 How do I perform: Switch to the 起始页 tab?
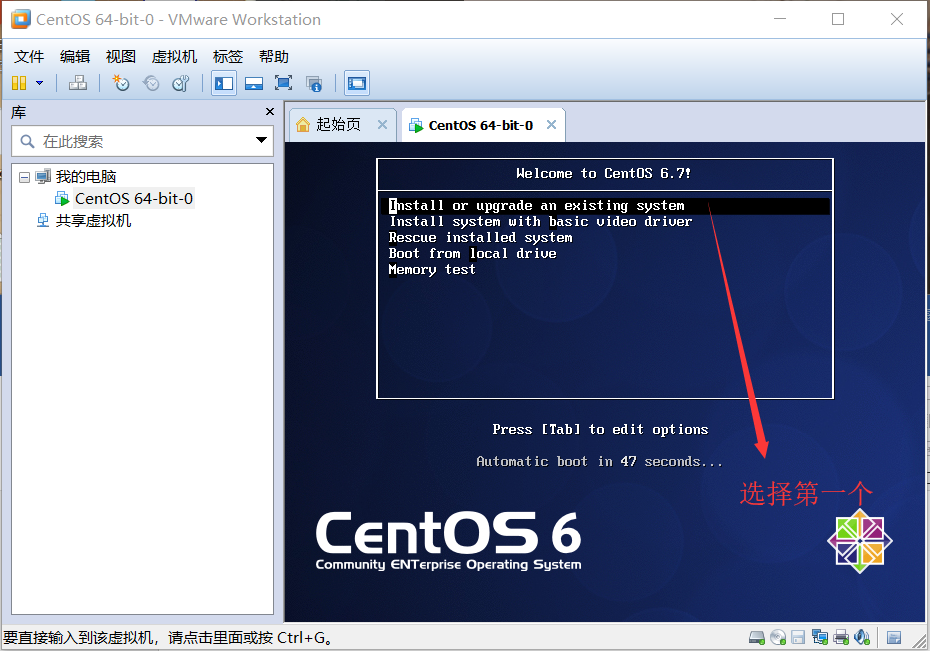(x=338, y=125)
